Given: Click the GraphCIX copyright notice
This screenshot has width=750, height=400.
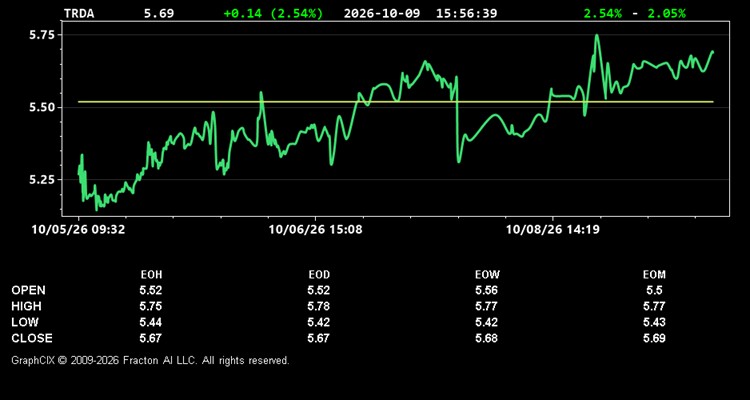Looking at the screenshot, I should coord(150,360).
